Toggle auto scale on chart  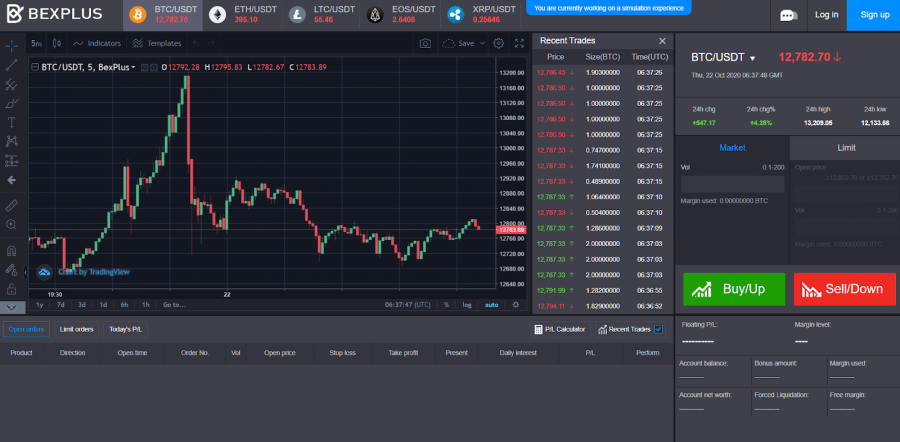(x=491, y=305)
